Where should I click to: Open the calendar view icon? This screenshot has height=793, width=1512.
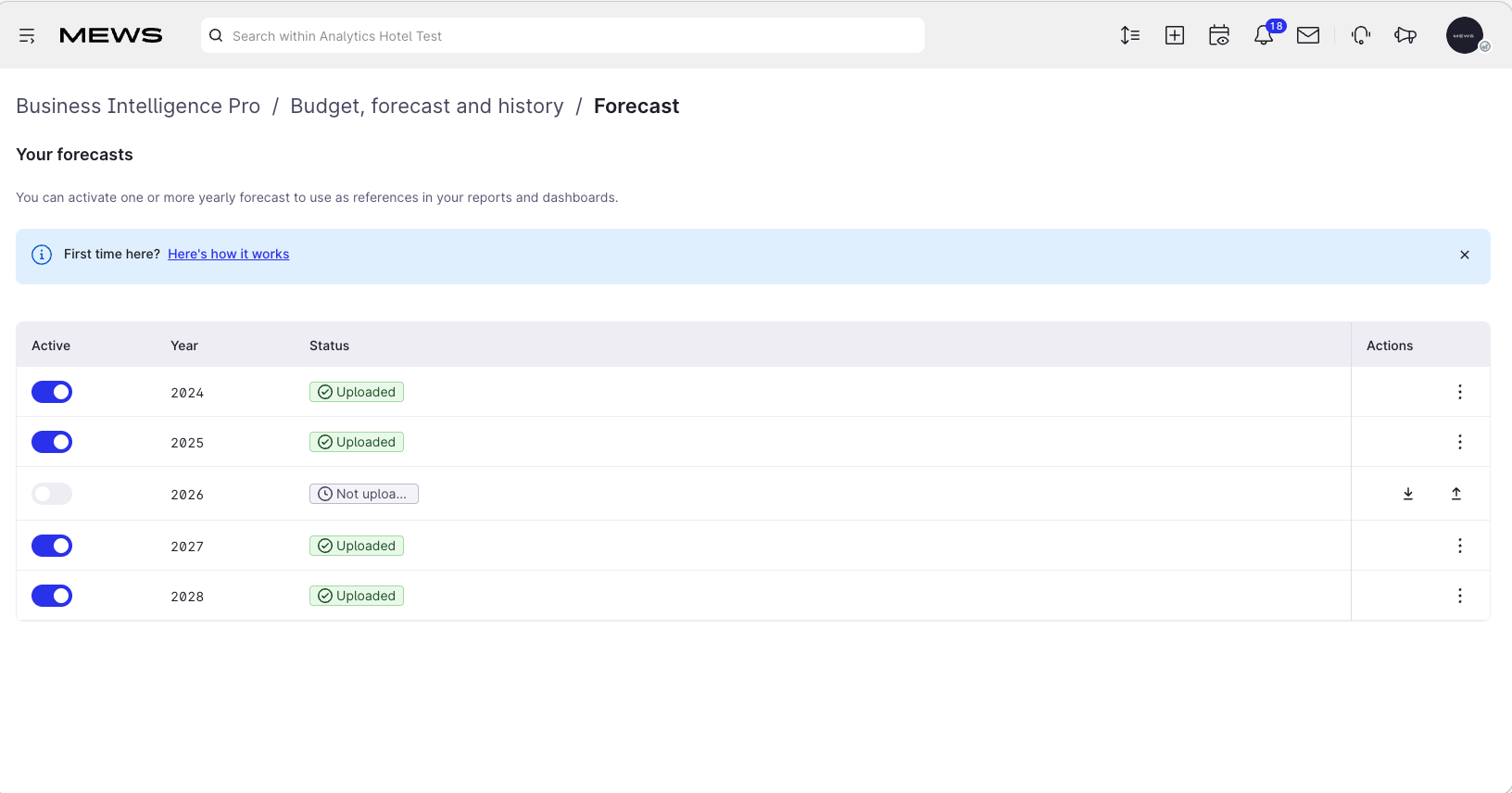[1219, 35]
